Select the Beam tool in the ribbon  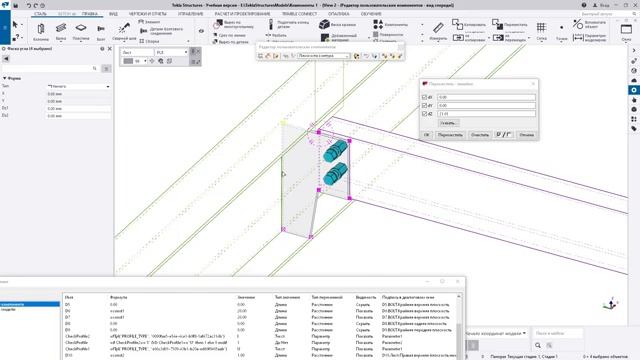61,31
